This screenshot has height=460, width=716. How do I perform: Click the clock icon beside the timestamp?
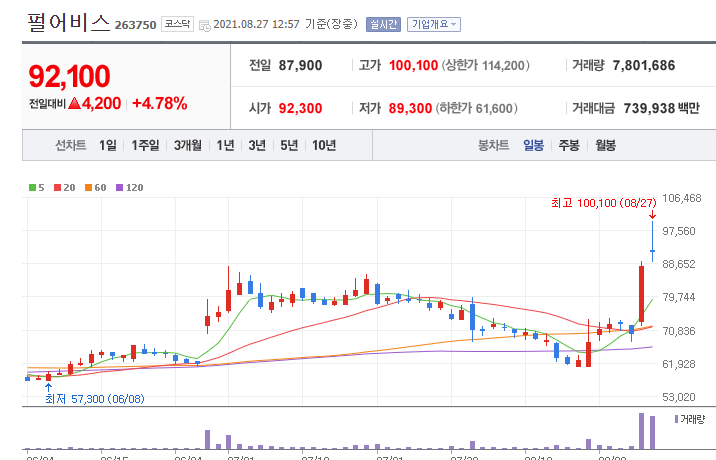click(x=205, y=25)
